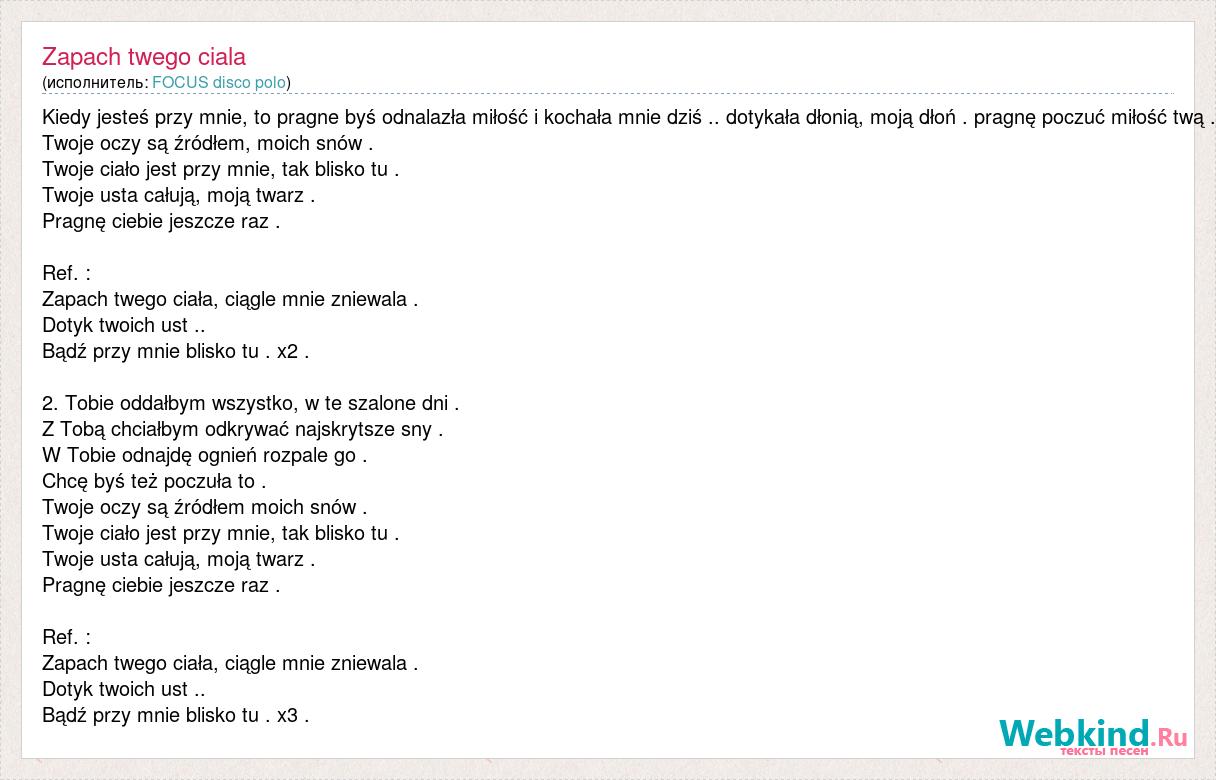
Task: Click the second Ref. : label
Action: pos(66,637)
